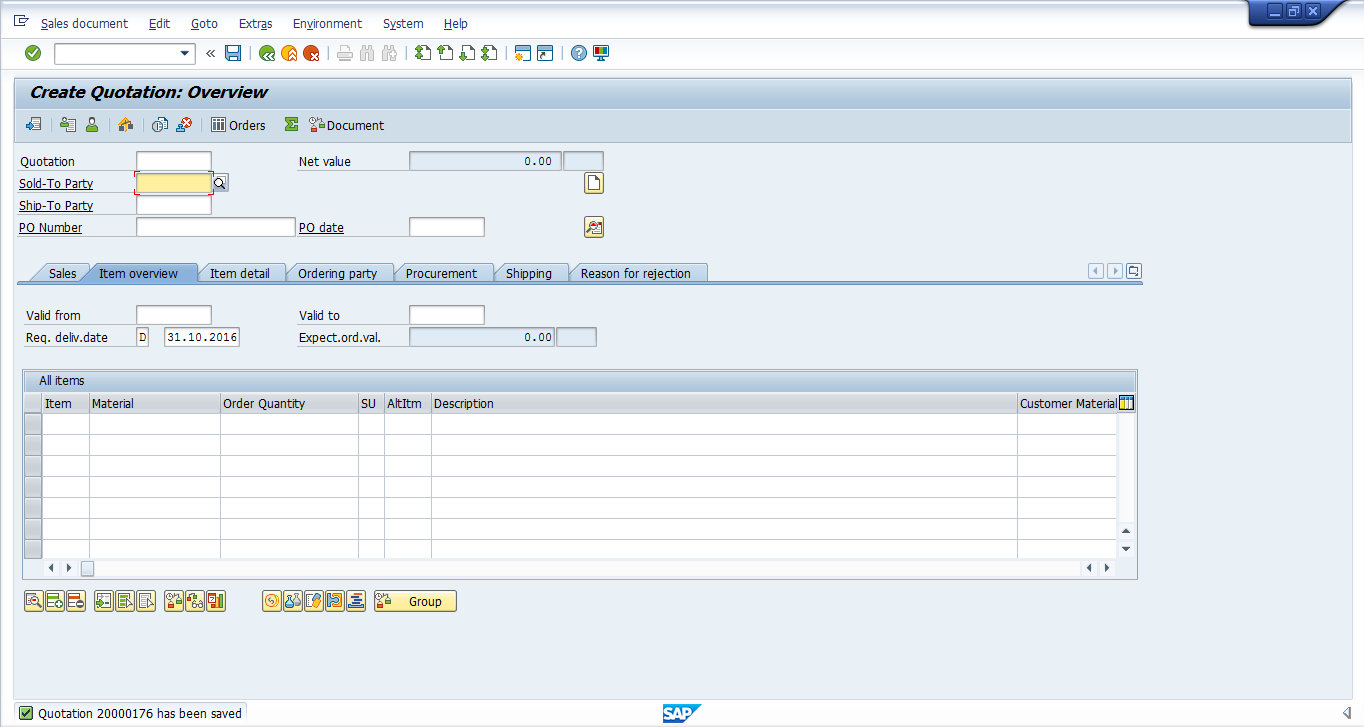Create a new session icon
Image resolution: width=1364 pixels, height=727 pixels.
point(522,53)
